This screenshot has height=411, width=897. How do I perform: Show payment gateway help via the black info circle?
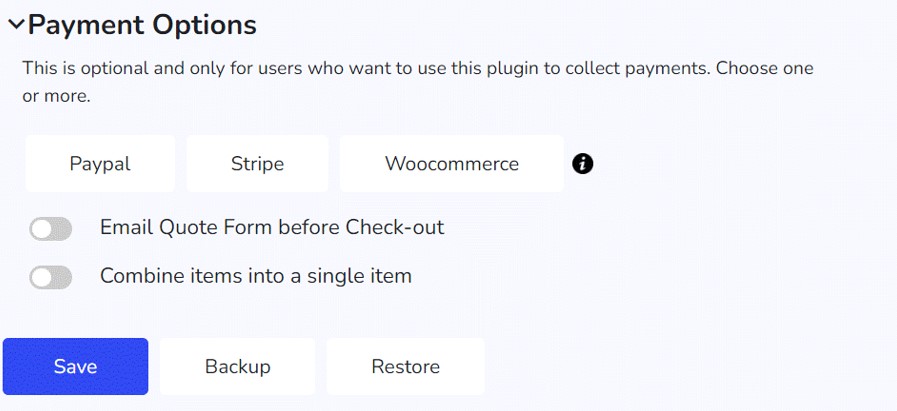(582, 164)
